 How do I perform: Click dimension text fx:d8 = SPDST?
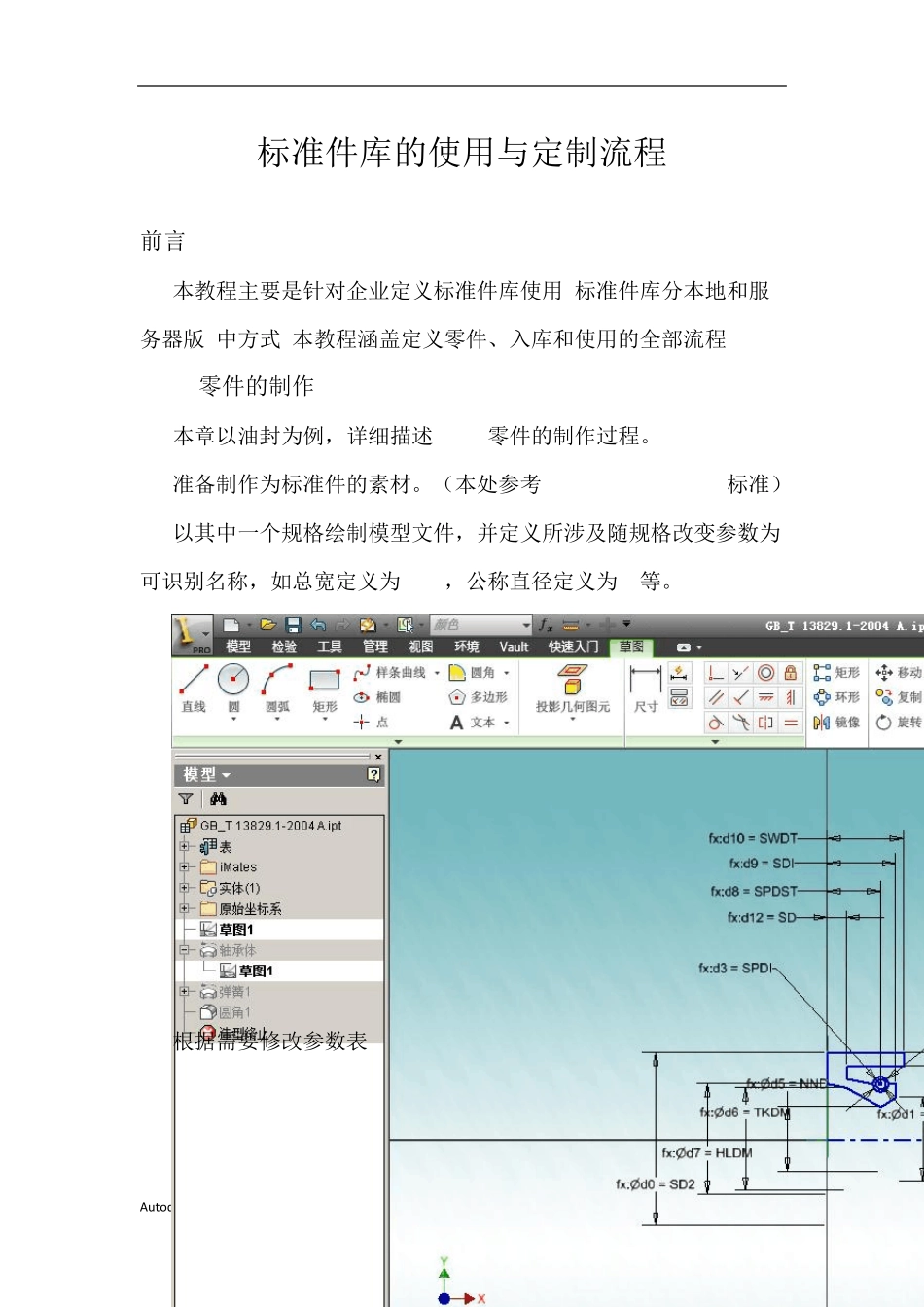tap(753, 891)
